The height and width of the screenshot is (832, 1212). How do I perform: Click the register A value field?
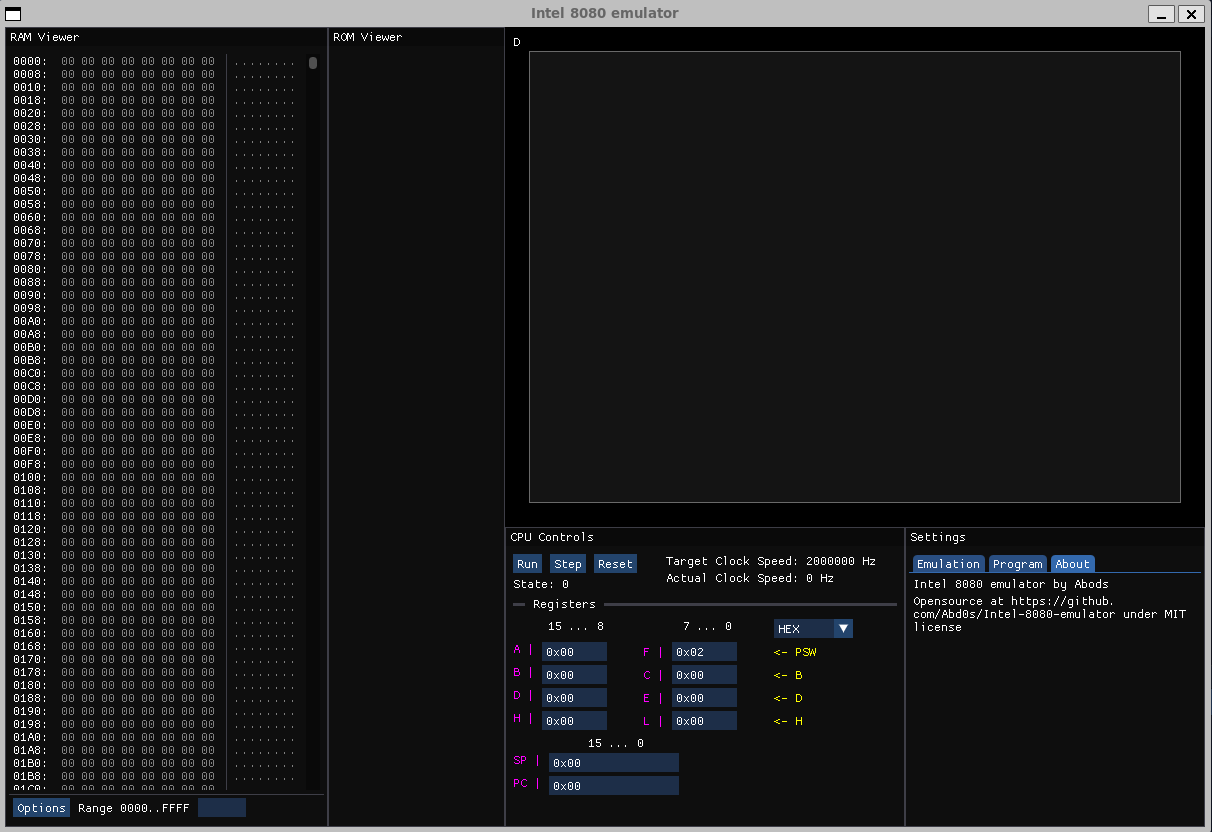pos(574,652)
